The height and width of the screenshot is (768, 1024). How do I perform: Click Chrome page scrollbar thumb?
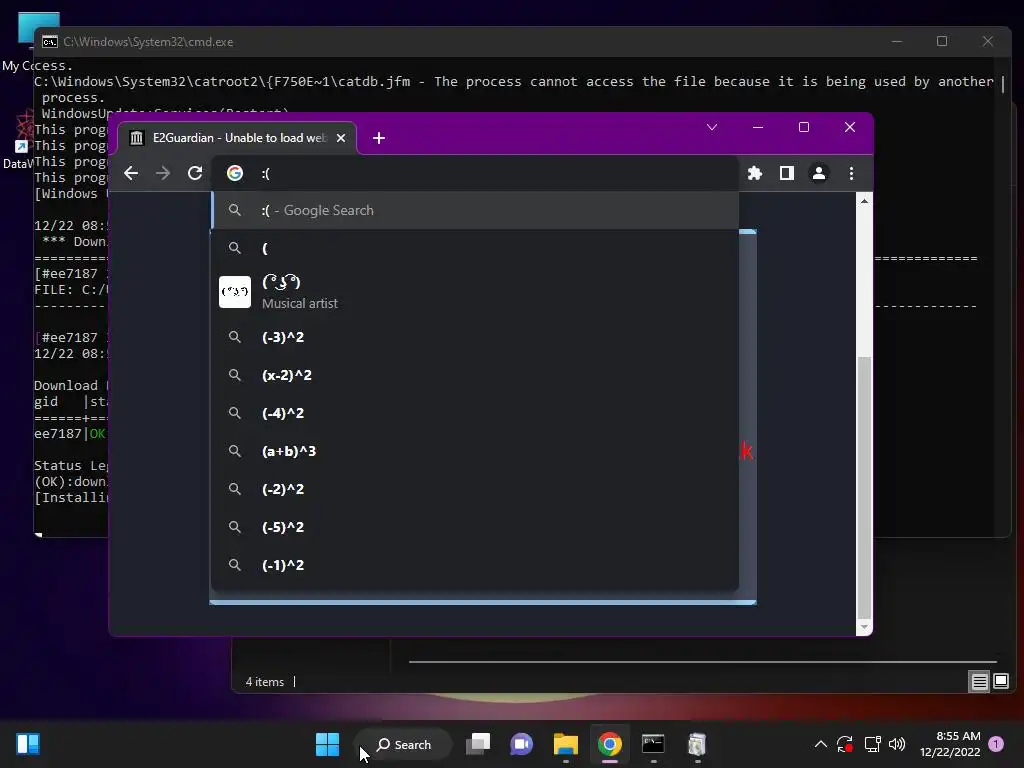[x=864, y=487]
